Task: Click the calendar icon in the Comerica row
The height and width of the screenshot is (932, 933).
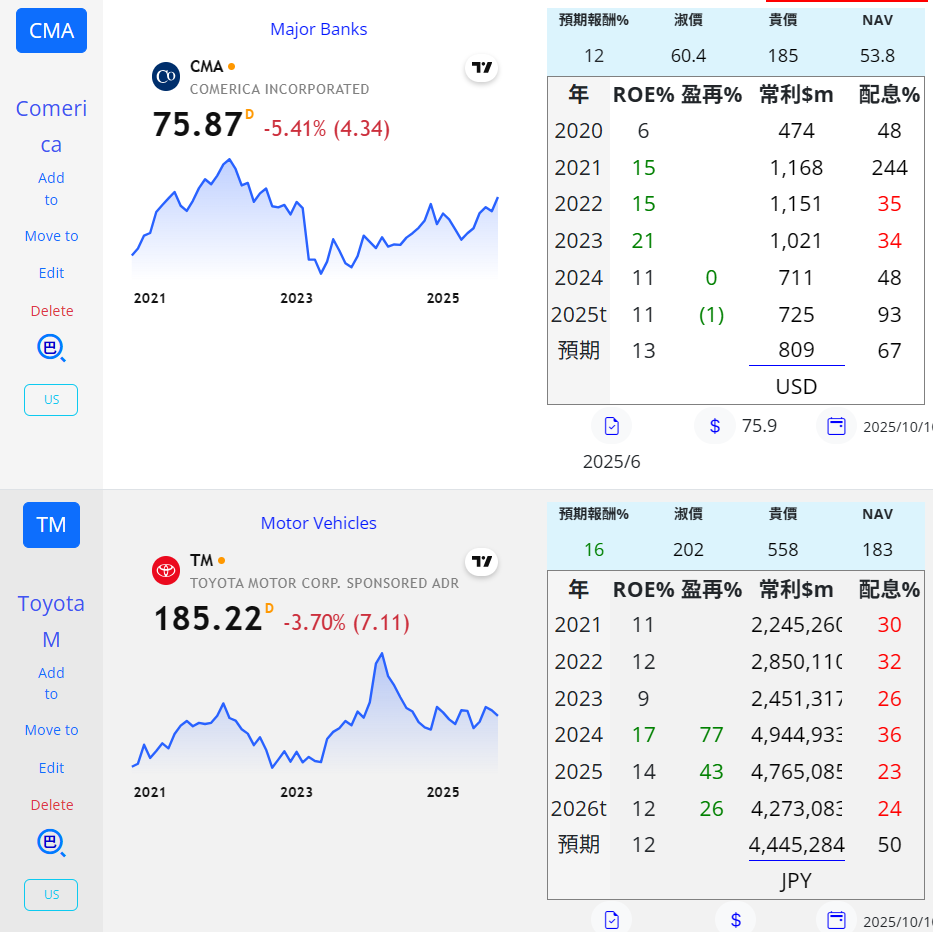Action: (836, 426)
